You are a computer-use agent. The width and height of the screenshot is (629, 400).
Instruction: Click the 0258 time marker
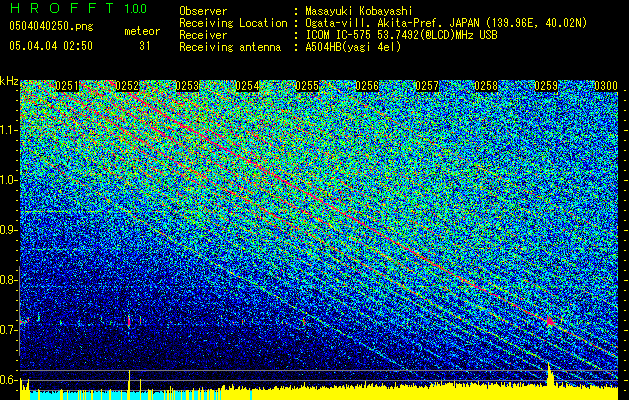point(486,86)
